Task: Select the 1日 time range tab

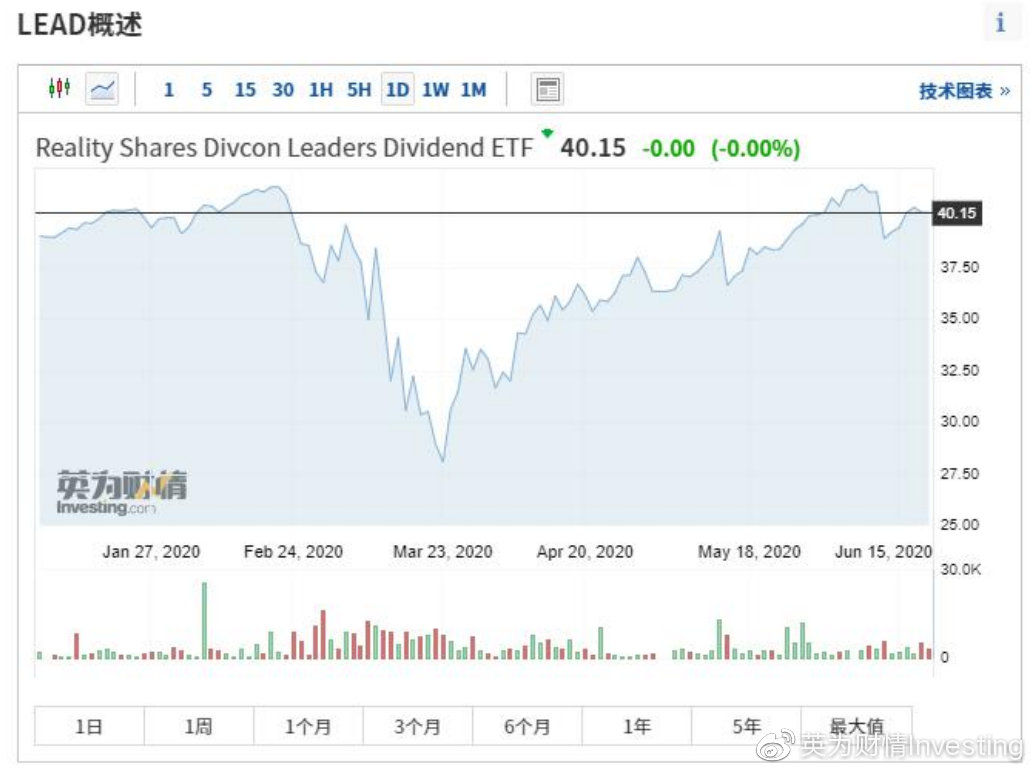Action: [x=89, y=727]
